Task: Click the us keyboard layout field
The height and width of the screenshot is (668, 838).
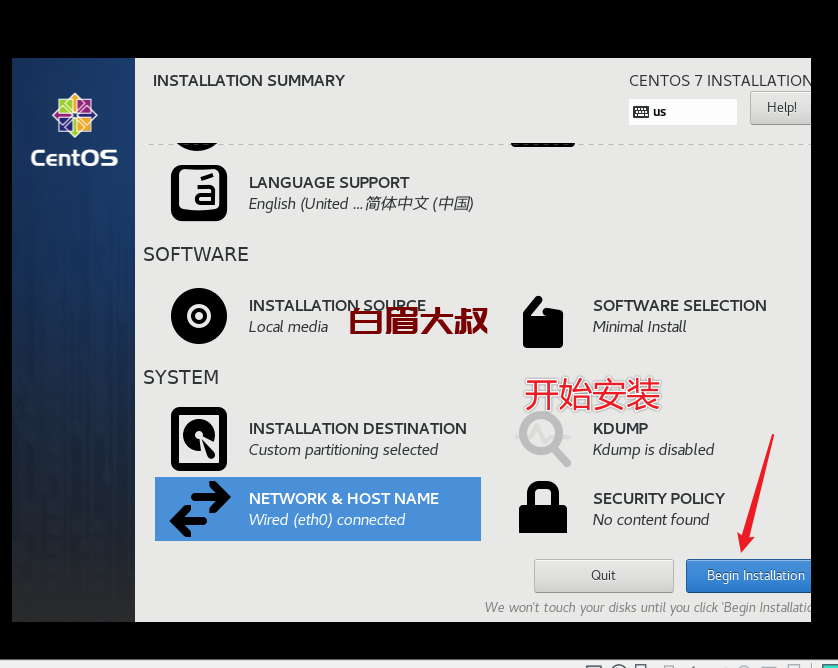Action: (x=682, y=112)
